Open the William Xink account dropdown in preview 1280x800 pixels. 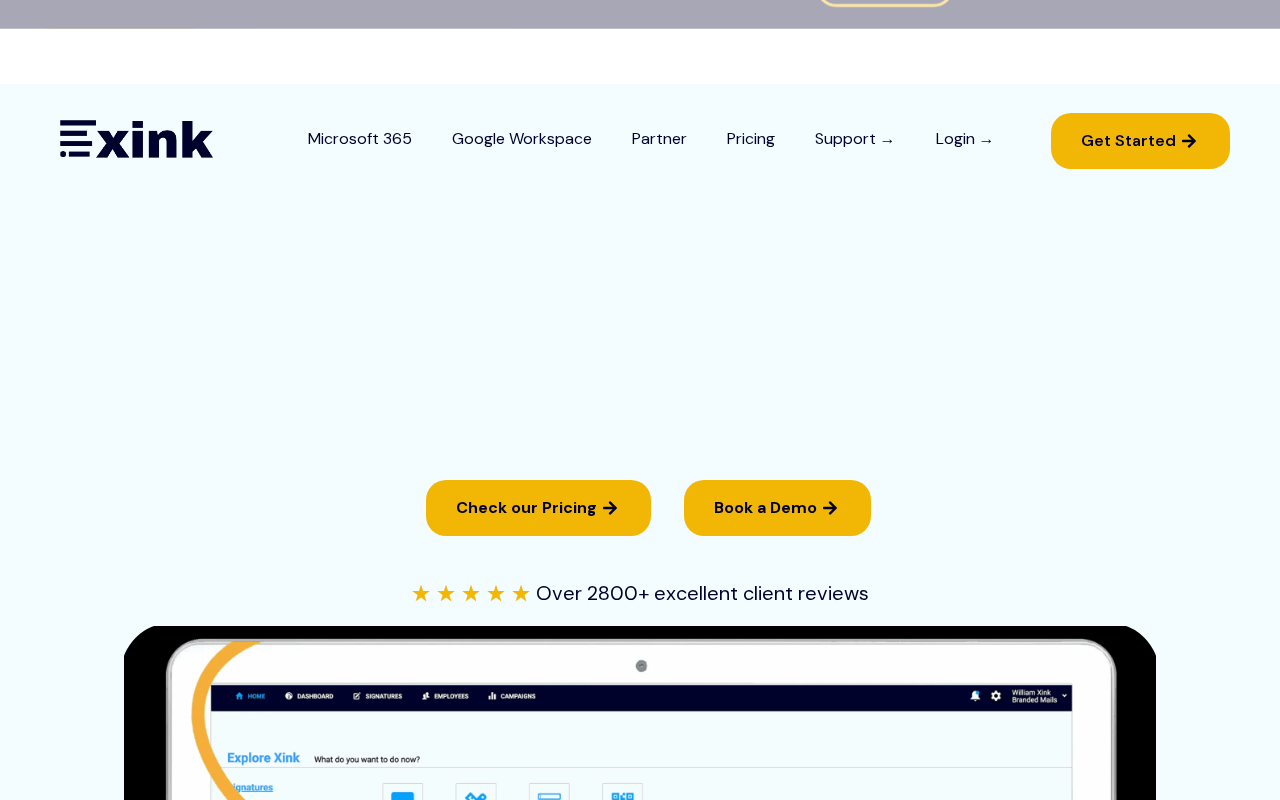[1040, 695]
